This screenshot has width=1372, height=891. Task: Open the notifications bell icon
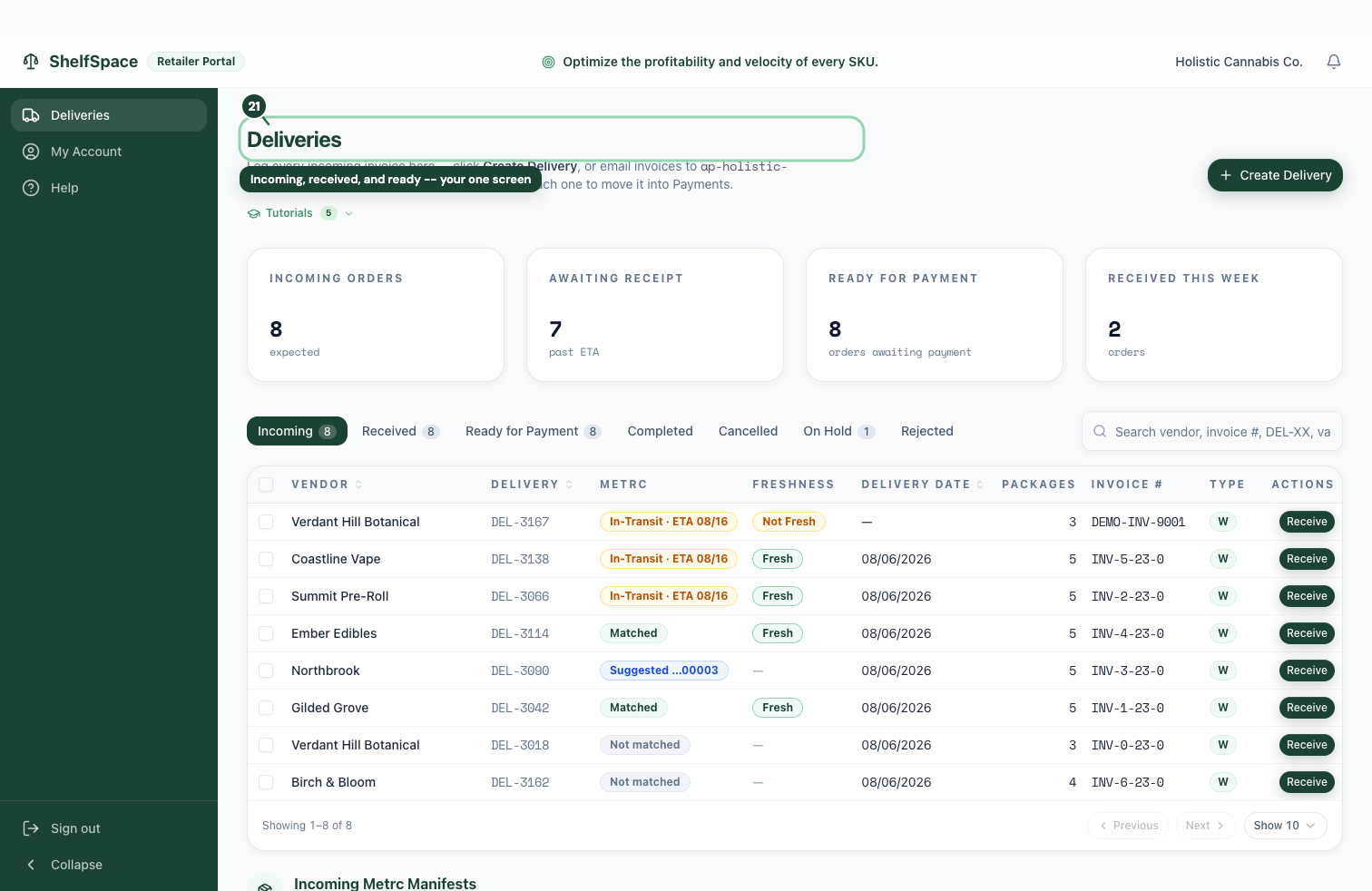pyautogui.click(x=1334, y=62)
